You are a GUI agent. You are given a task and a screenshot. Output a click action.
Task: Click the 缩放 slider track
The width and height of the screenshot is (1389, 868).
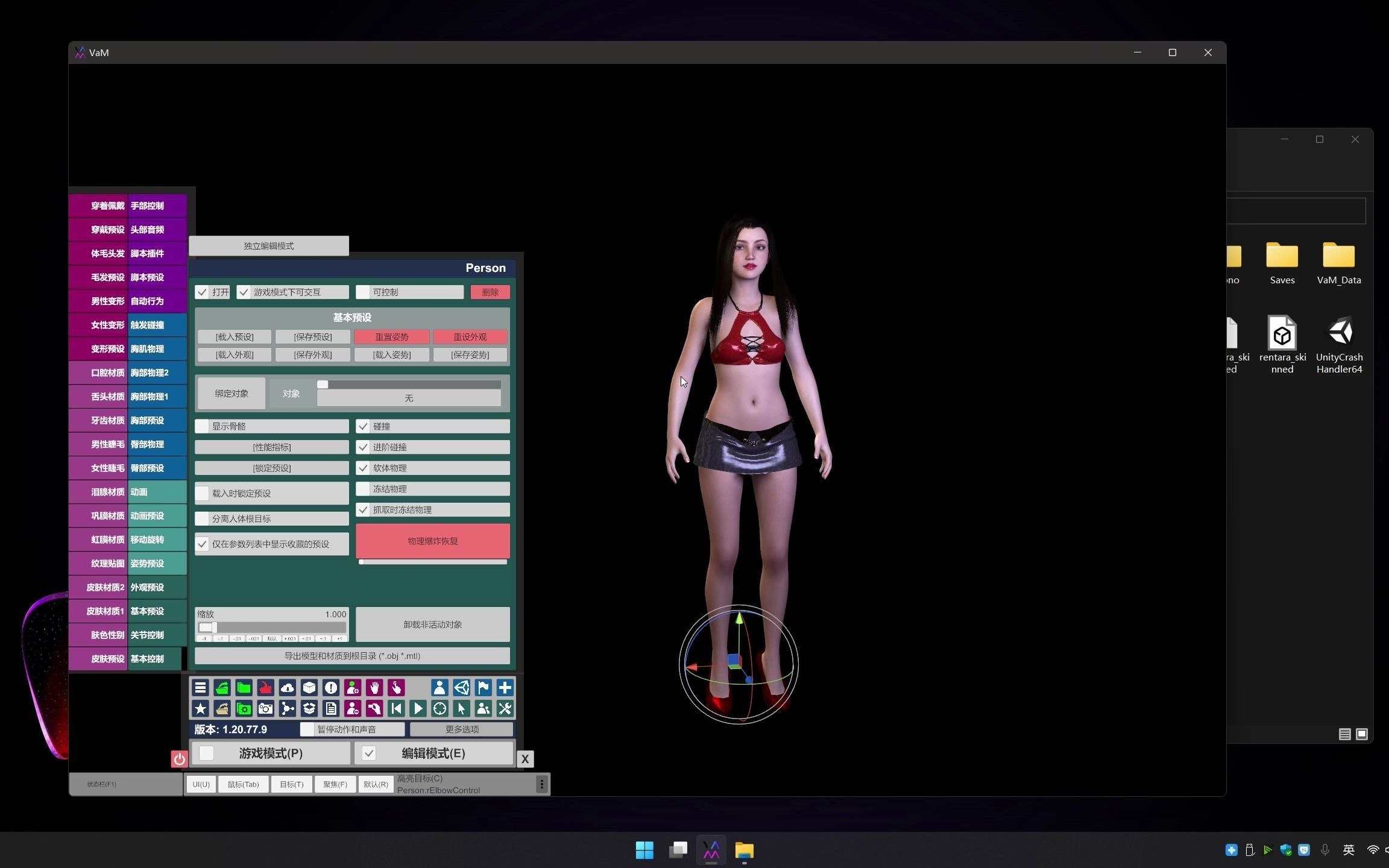pyautogui.click(x=272, y=627)
